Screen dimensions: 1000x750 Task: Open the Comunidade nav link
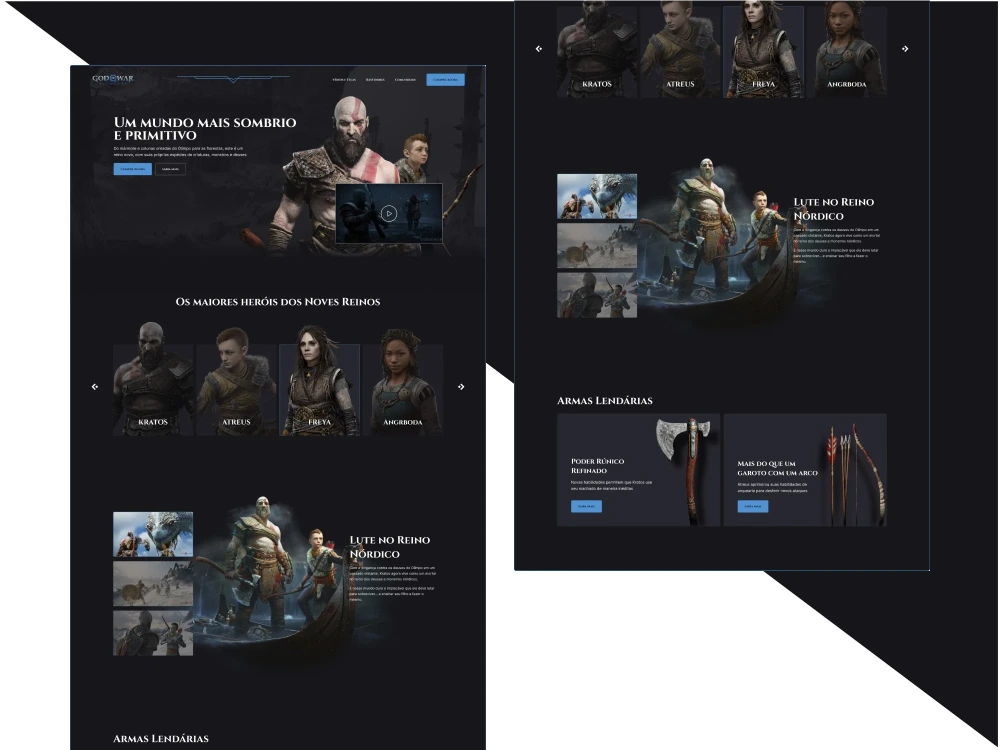pos(405,80)
